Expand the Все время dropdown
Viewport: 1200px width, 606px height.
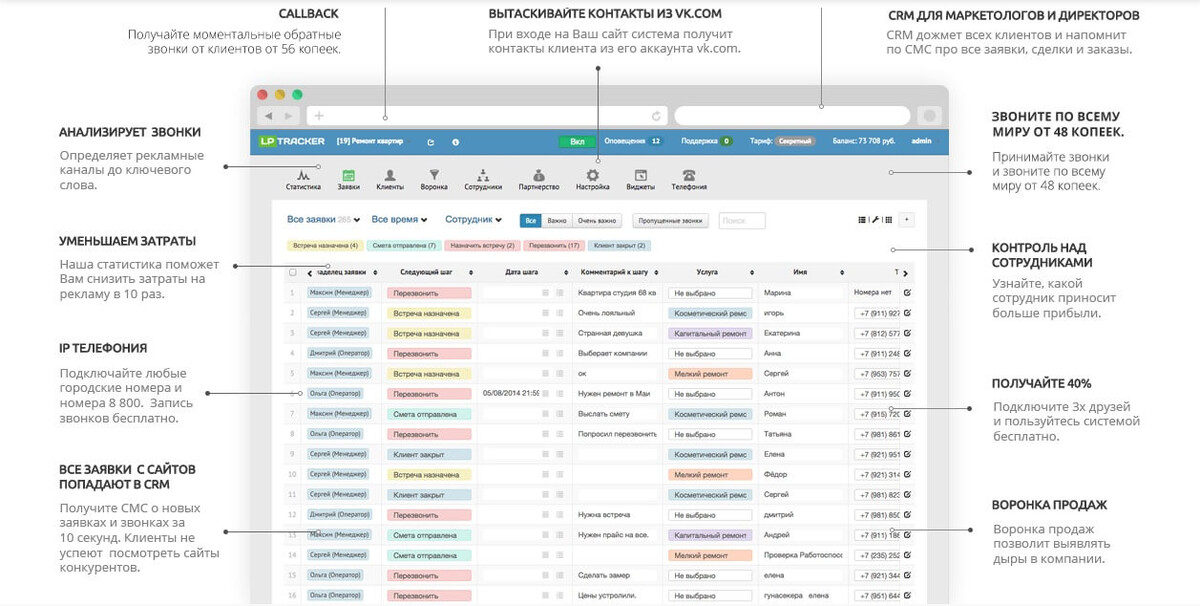pyautogui.click(x=399, y=219)
